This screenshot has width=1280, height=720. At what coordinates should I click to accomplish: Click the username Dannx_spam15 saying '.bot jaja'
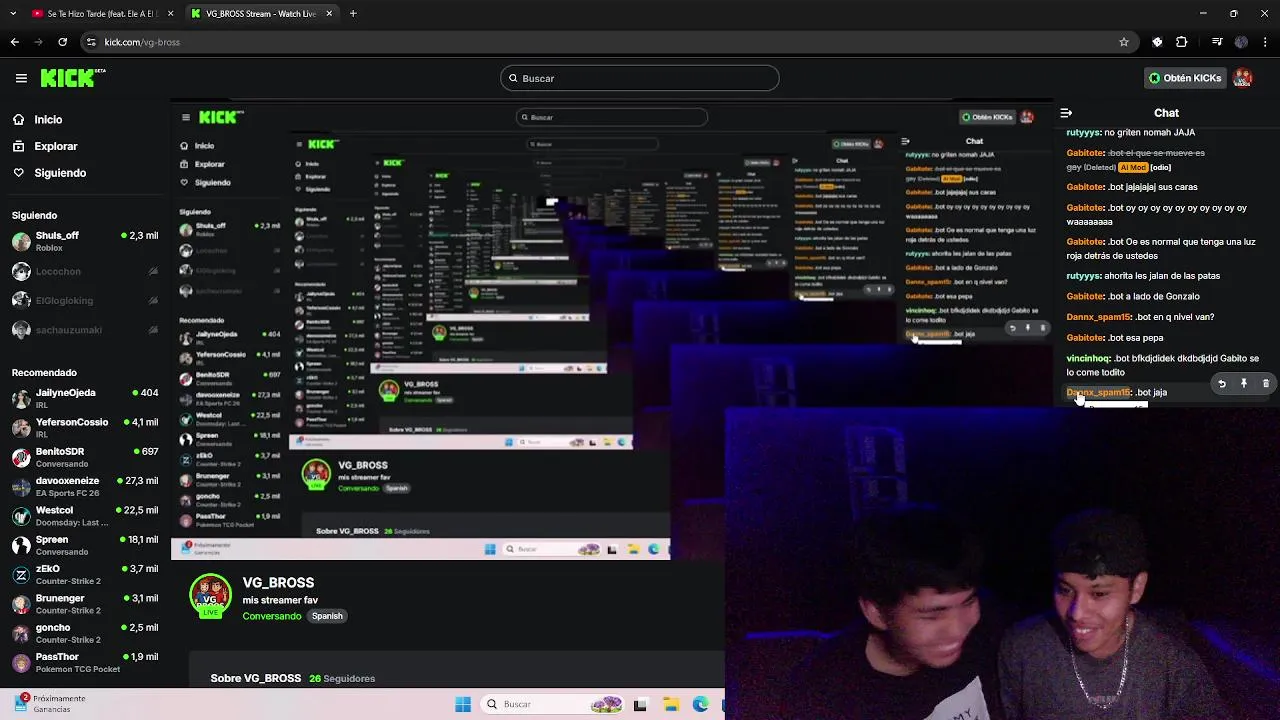coord(1098,392)
